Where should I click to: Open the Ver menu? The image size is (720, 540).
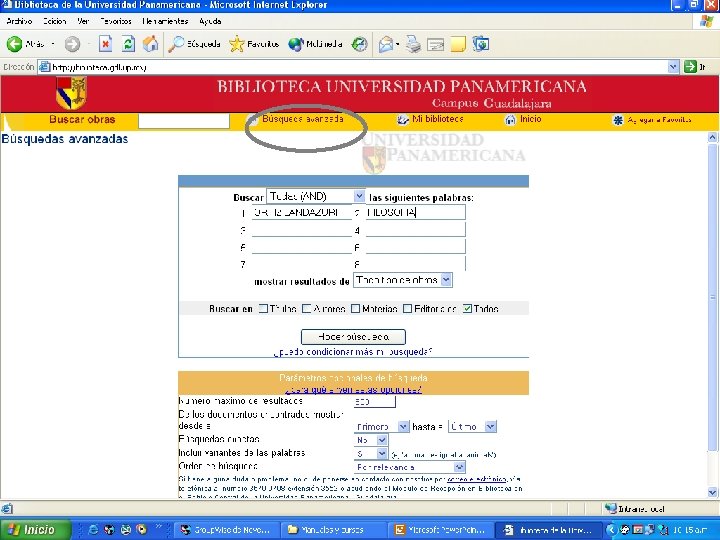[83, 21]
